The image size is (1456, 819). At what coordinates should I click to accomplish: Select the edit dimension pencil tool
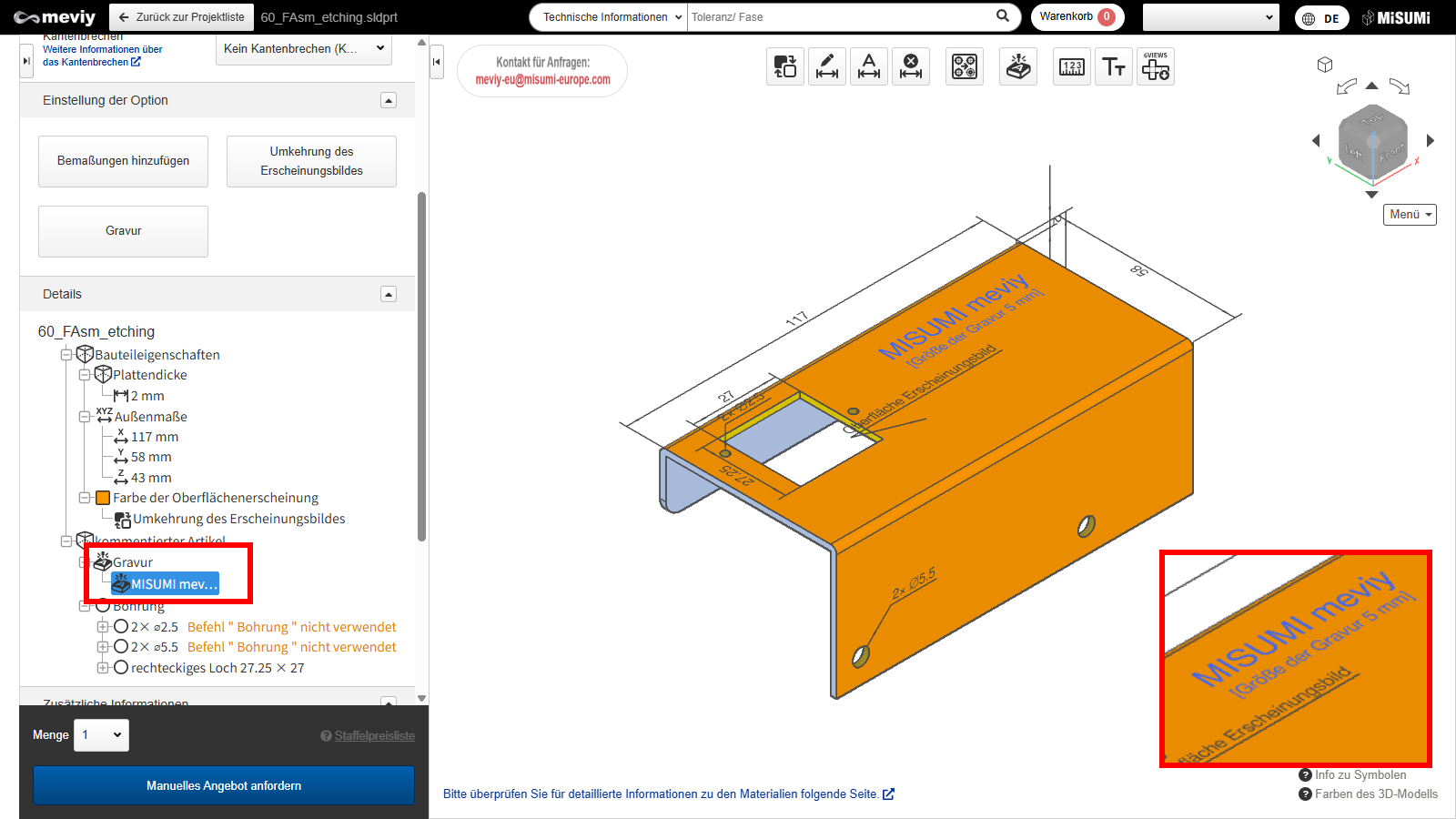(826, 66)
